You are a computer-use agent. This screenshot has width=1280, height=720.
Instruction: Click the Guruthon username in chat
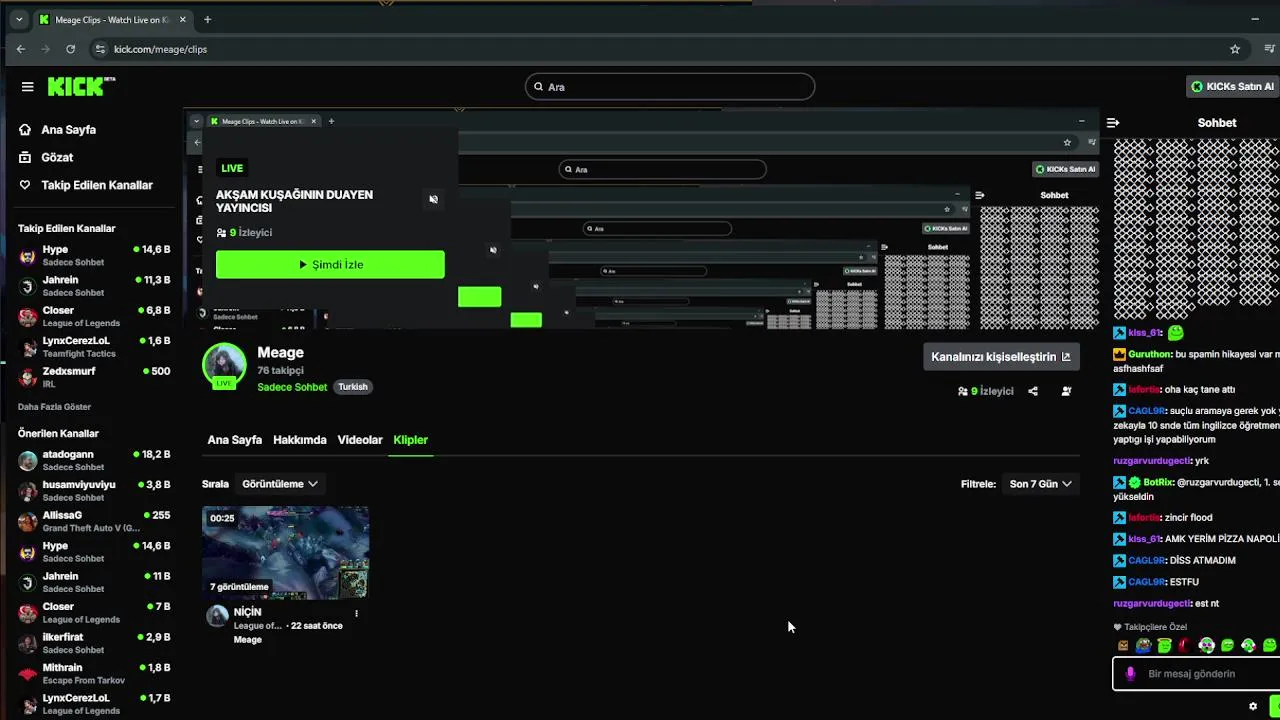[1149, 354]
